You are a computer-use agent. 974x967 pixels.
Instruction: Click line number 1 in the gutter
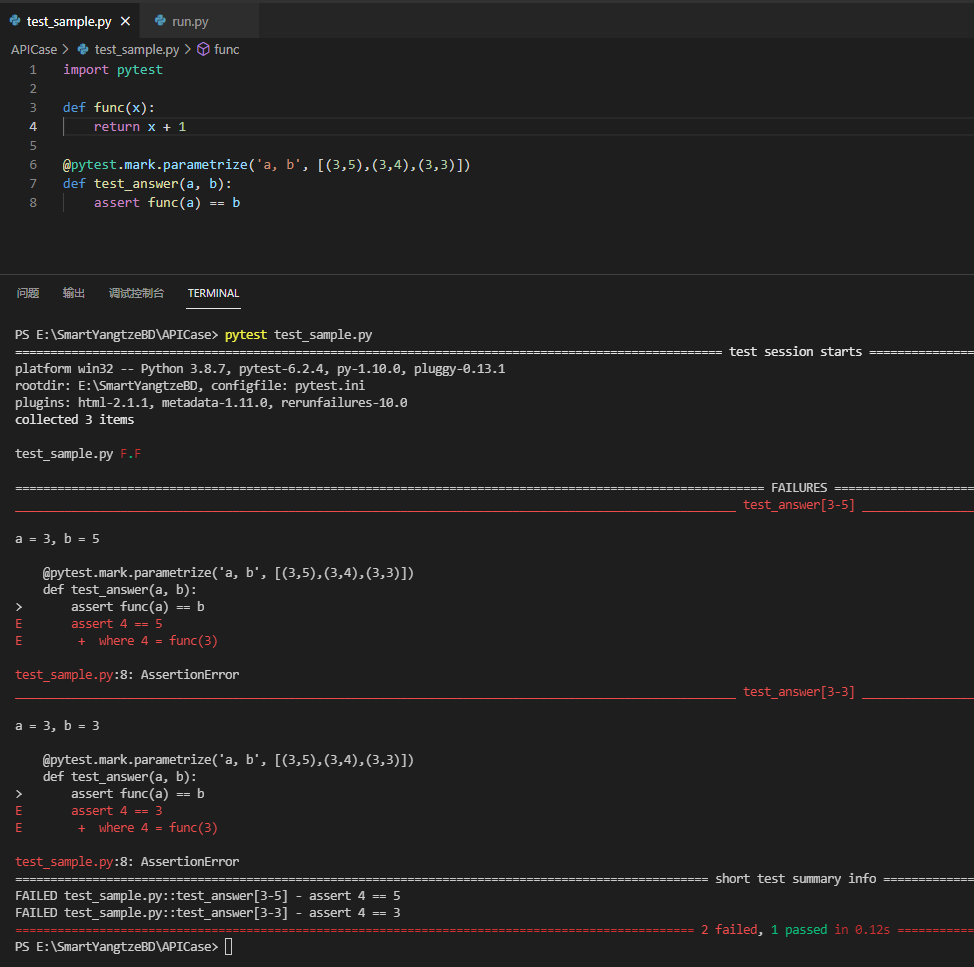[33, 70]
